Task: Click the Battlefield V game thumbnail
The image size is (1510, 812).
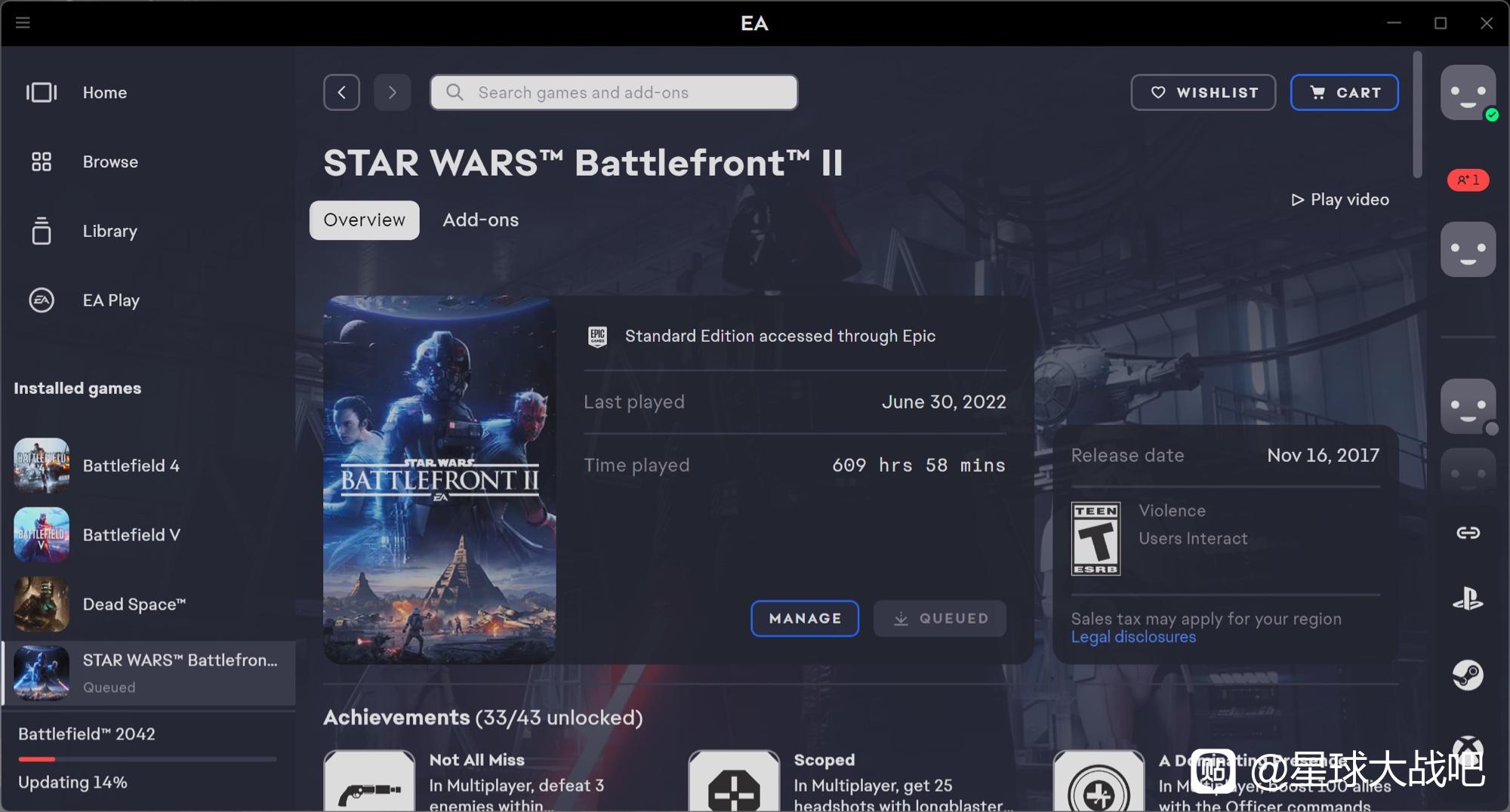Action: coord(42,535)
